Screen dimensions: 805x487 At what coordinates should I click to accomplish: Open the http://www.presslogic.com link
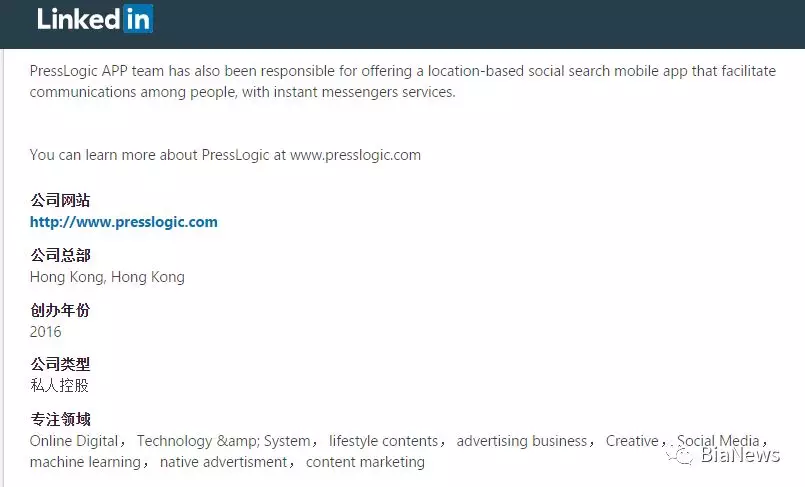[124, 222]
